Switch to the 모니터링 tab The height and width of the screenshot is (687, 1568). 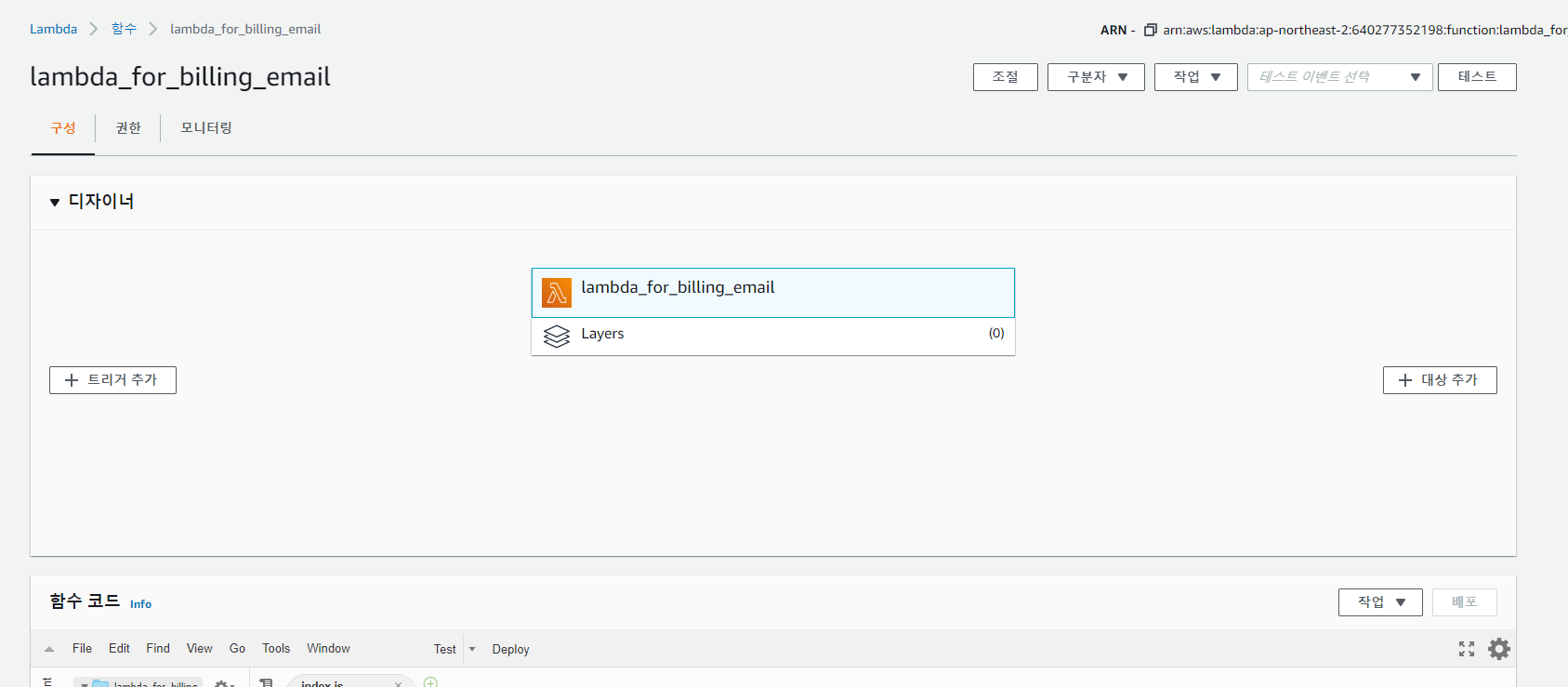pos(206,128)
